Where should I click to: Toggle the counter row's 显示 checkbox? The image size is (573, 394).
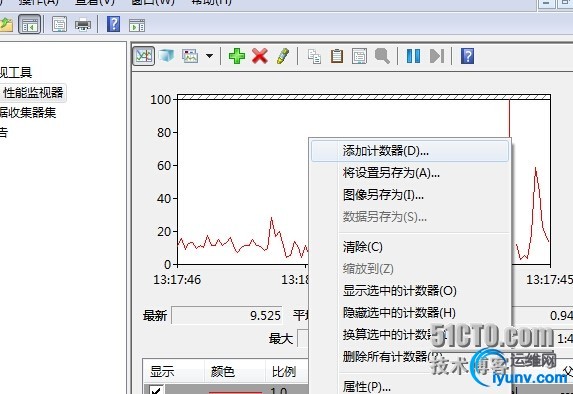[x=156, y=390]
